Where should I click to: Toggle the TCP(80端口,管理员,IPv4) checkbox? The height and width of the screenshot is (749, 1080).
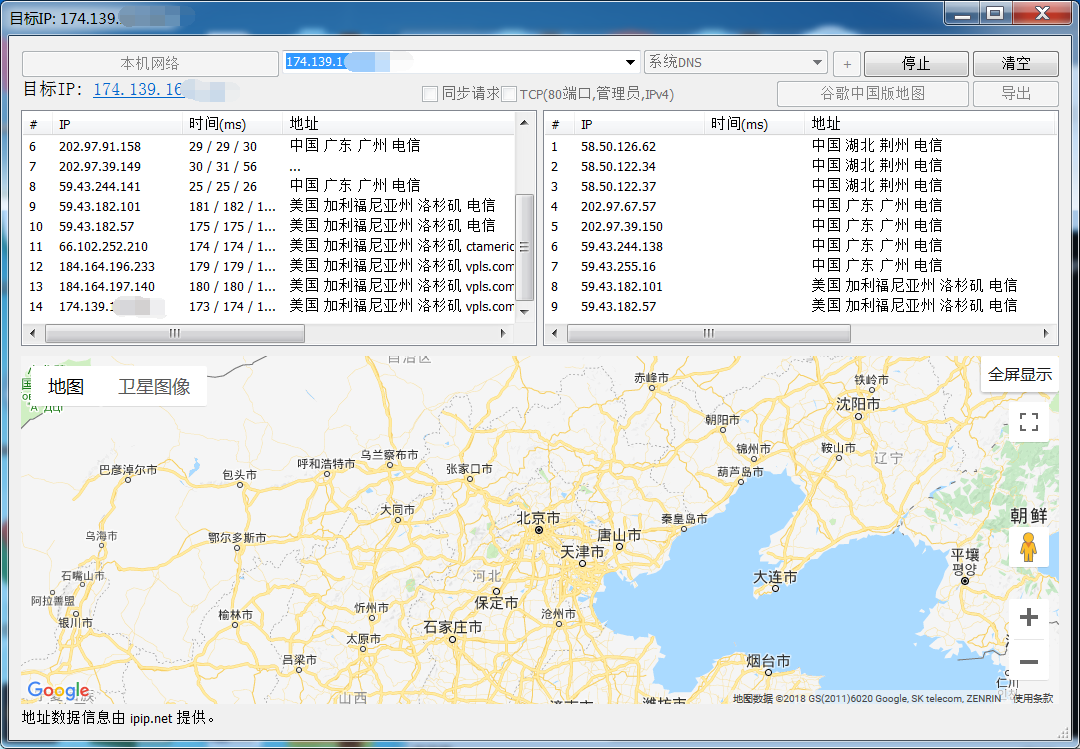[x=509, y=94]
